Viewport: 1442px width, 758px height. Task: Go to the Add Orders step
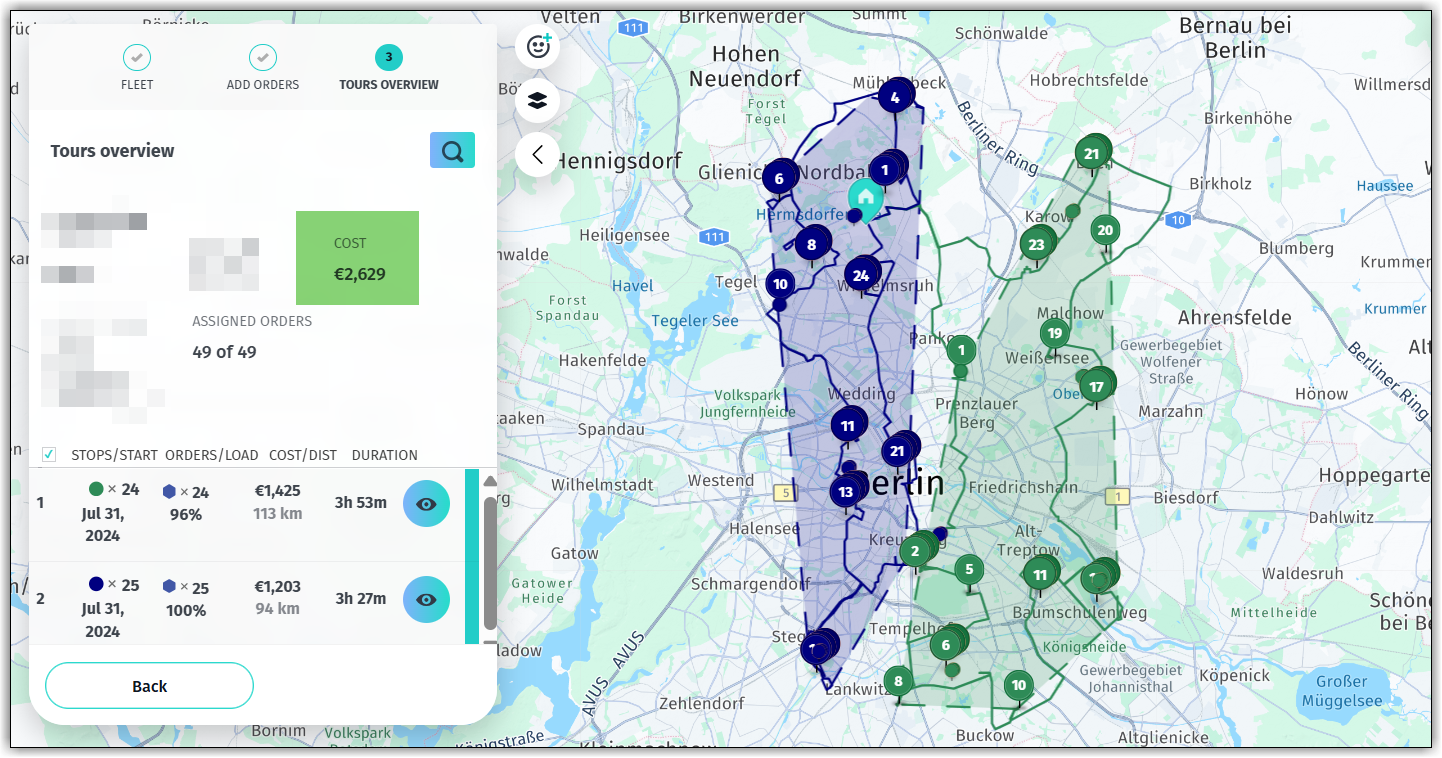(x=263, y=68)
